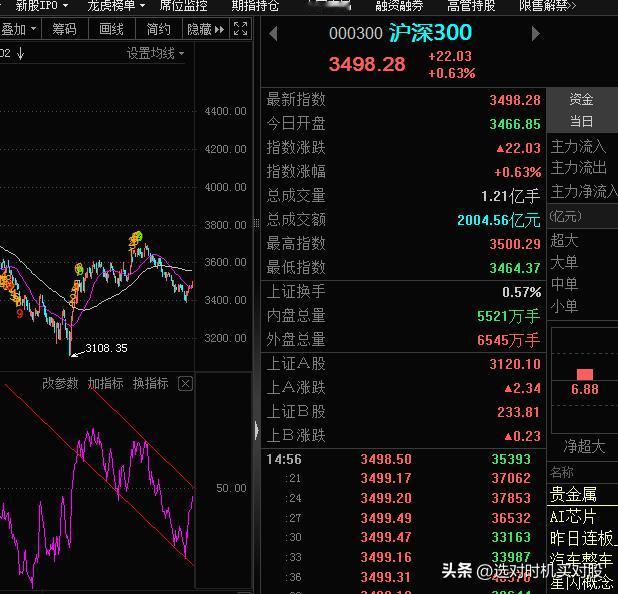Click the 改参数 change parameters link

[x=60, y=383]
